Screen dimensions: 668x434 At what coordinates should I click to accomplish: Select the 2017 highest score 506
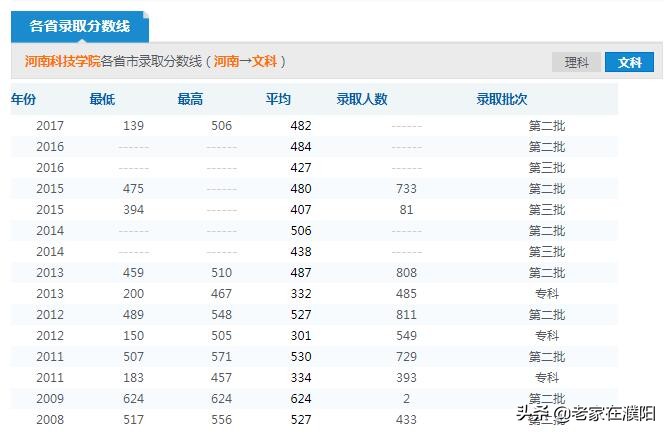click(222, 126)
